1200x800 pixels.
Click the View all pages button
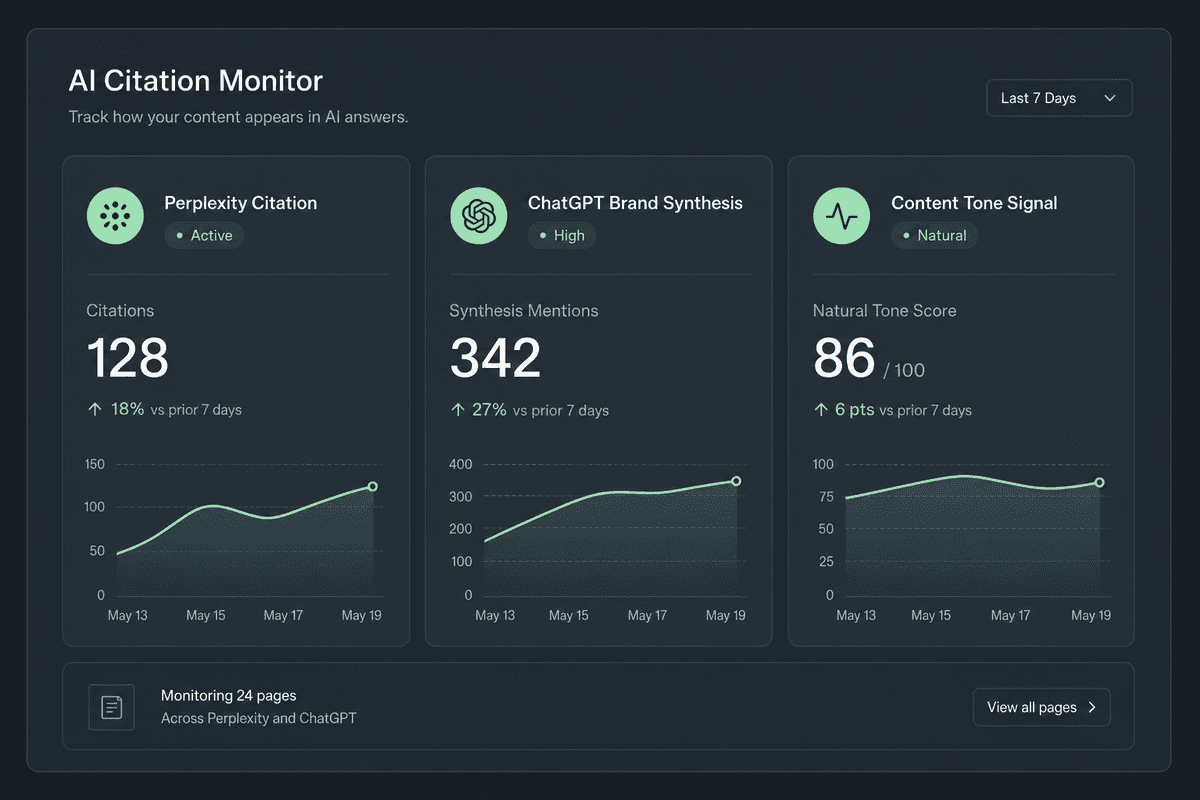(x=1041, y=707)
